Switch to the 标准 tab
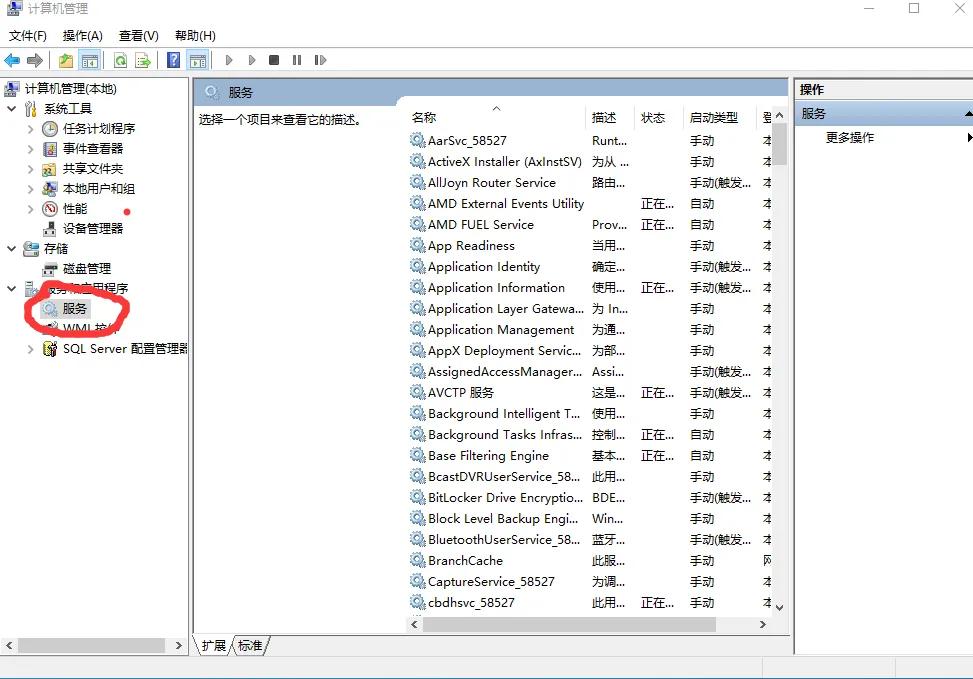The image size is (973, 679). pyautogui.click(x=250, y=645)
